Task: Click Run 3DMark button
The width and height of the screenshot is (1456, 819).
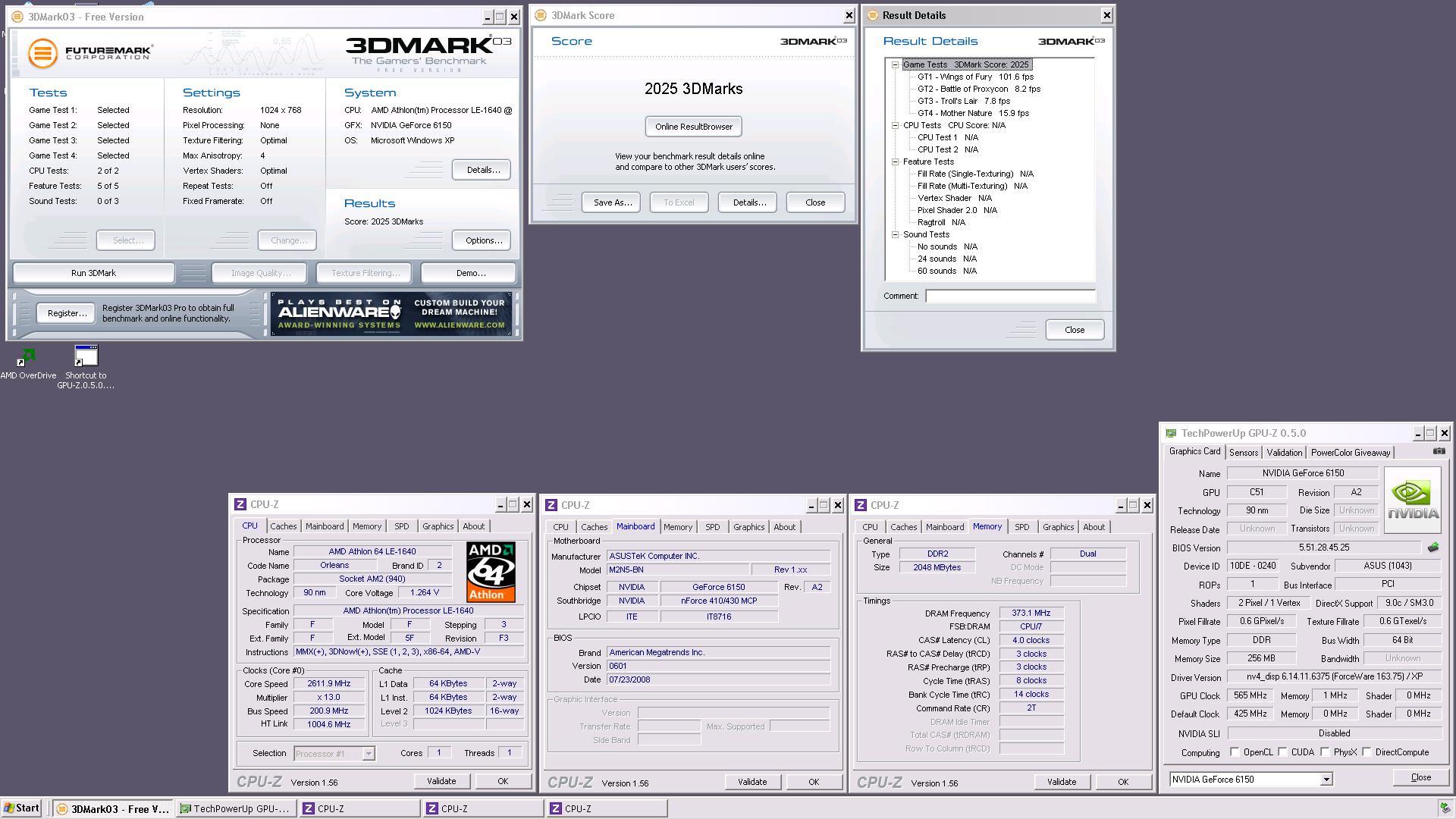Action: (93, 273)
